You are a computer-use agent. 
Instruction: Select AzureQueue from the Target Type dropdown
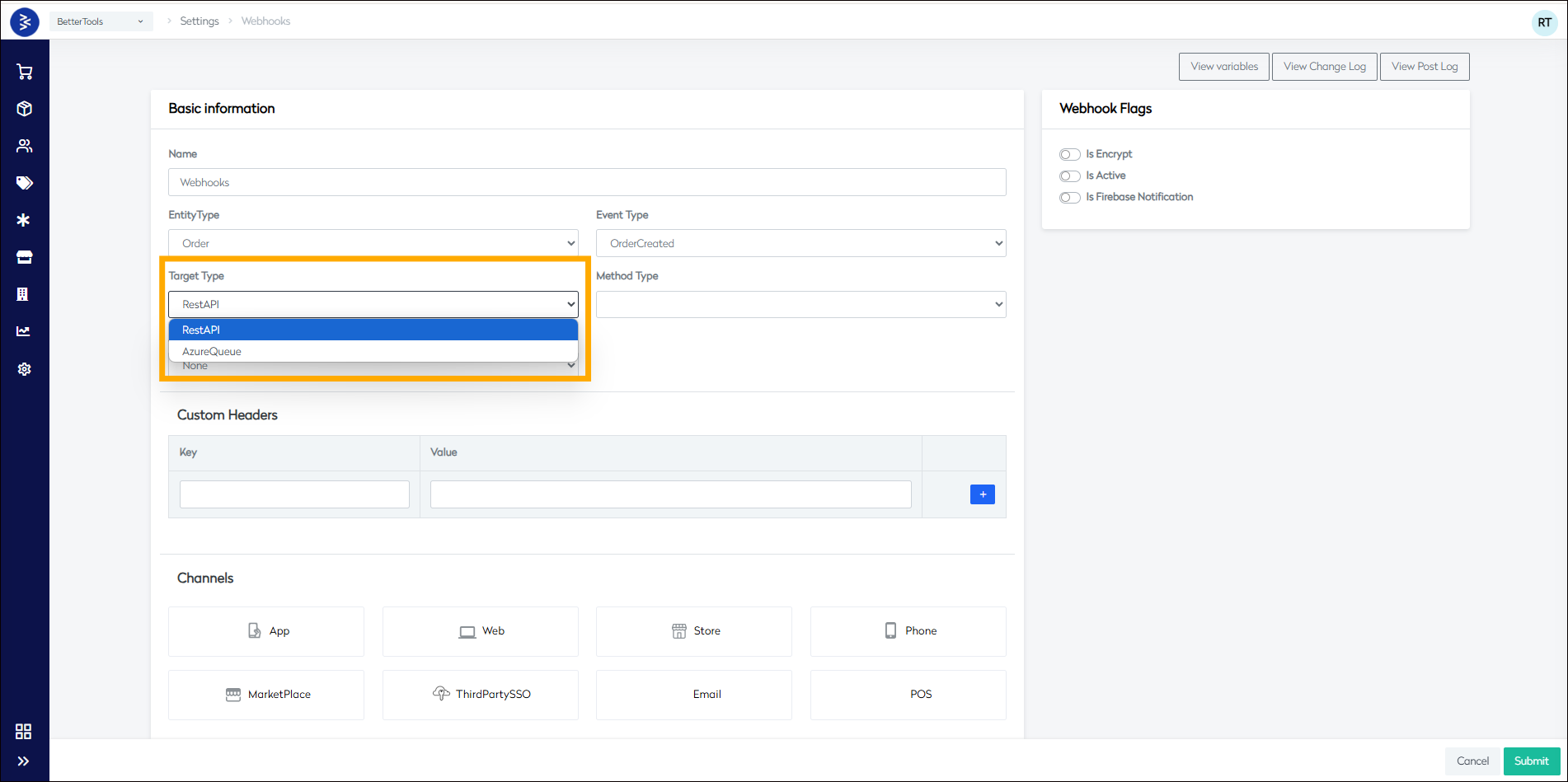(x=211, y=351)
